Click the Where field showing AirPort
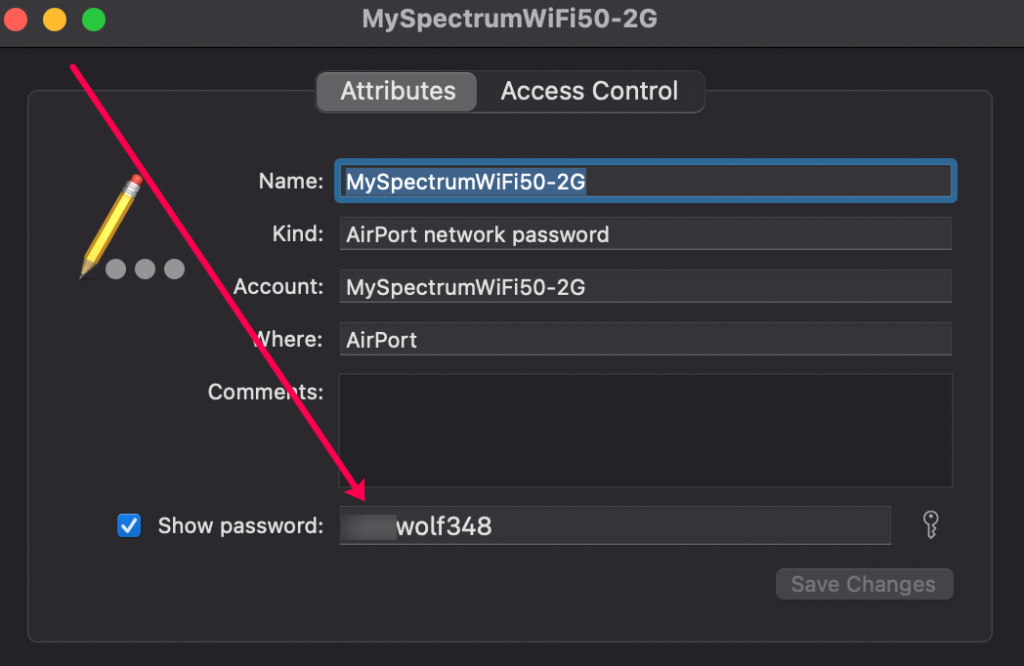 (x=645, y=340)
